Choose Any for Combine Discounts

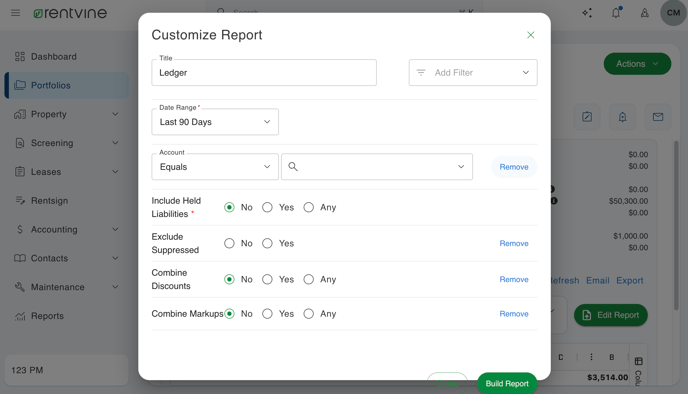(308, 279)
